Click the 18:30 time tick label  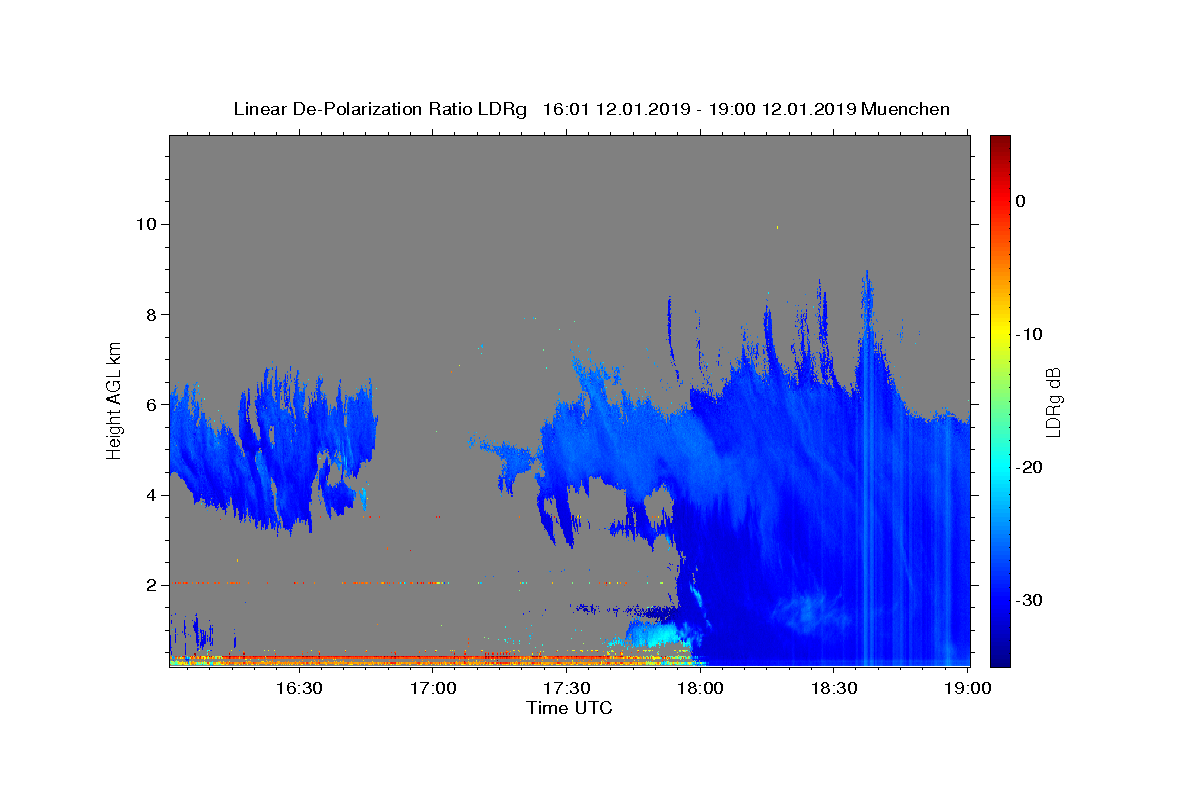[834, 688]
